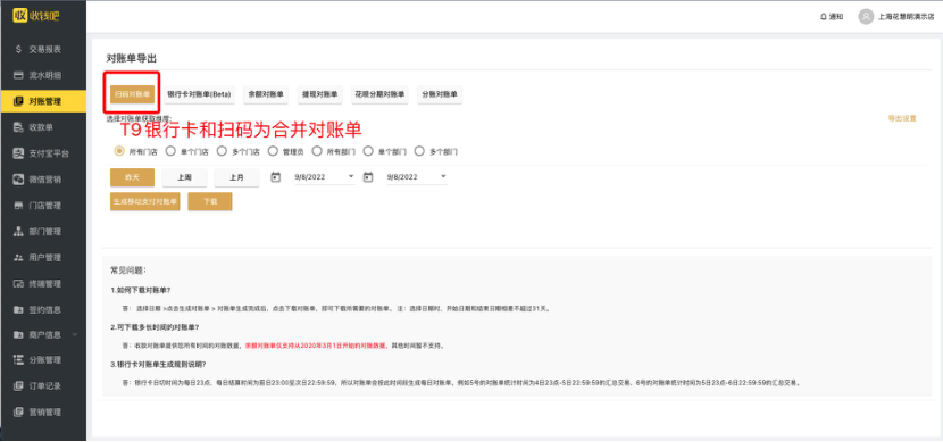Viewport: 943px width, 442px height.
Task: Open the start date calendar icon
Action: 276,177
